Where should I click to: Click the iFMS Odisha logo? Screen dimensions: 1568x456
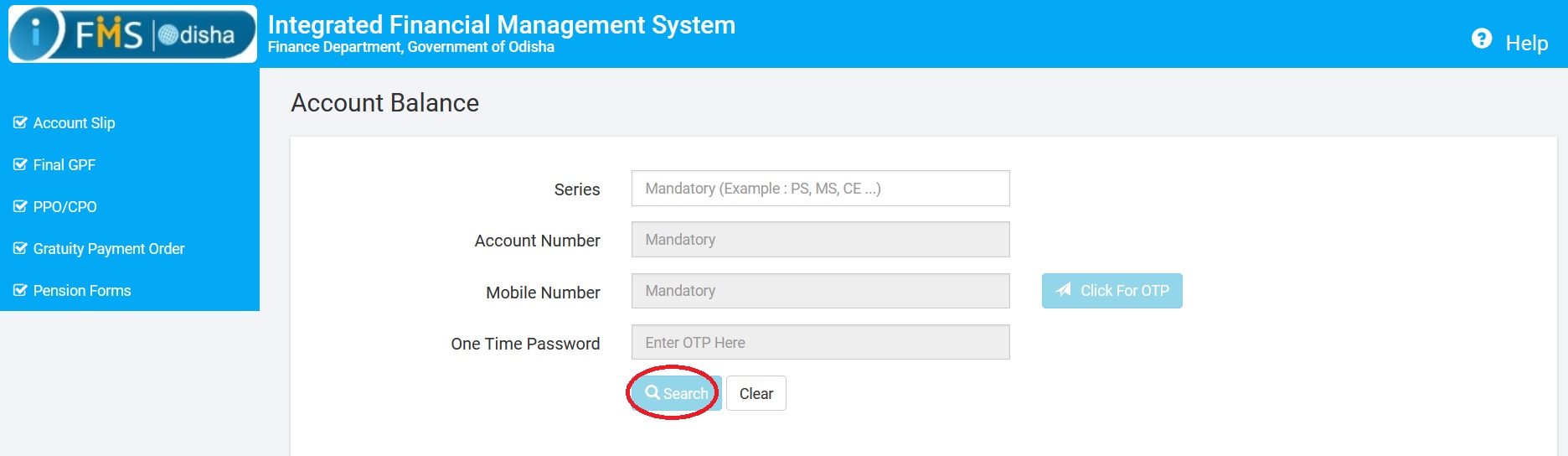[x=132, y=34]
